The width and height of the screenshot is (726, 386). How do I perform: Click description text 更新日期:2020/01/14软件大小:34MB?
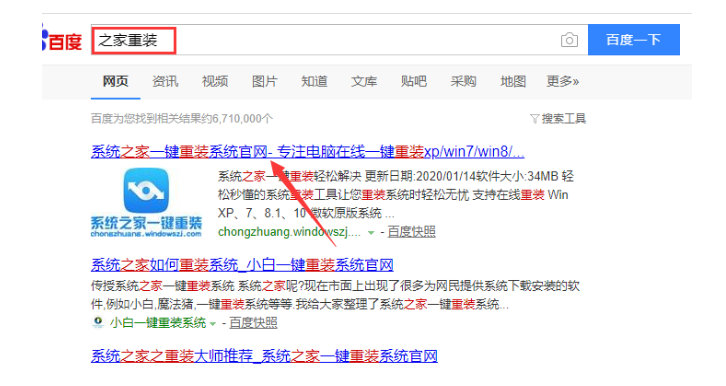[462, 176]
